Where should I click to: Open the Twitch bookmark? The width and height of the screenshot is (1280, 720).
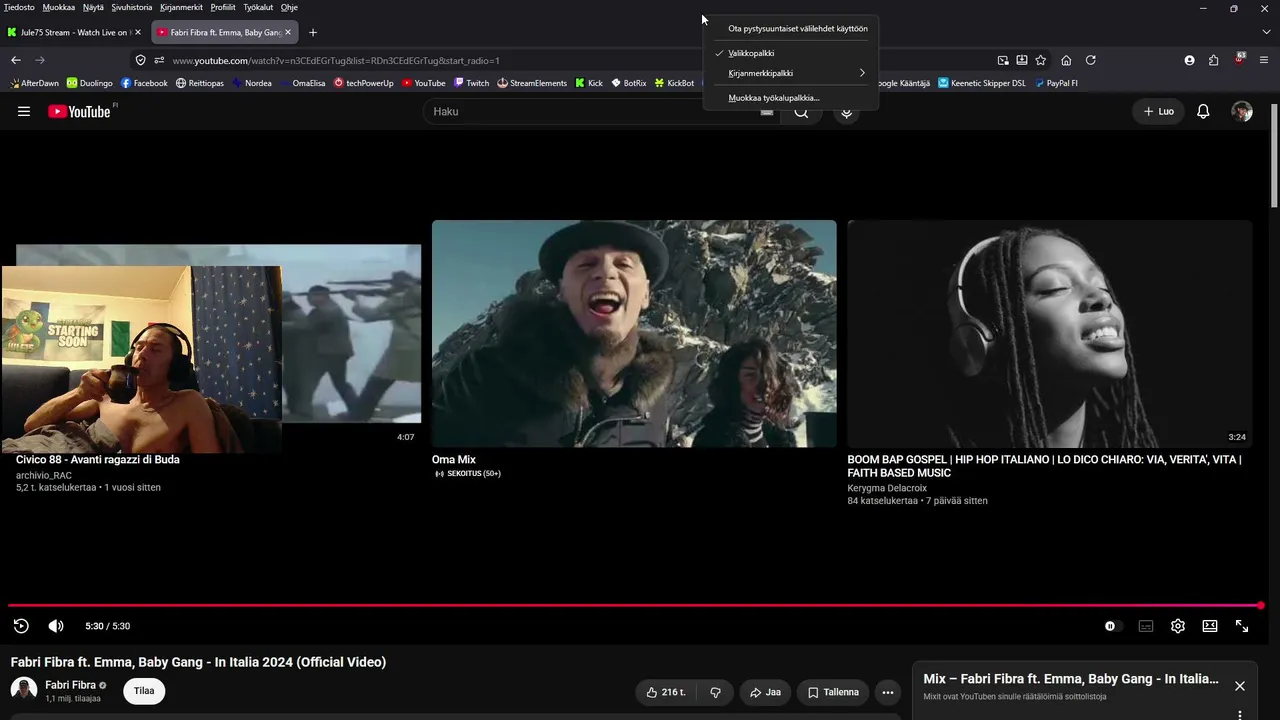[x=472, y=83]
